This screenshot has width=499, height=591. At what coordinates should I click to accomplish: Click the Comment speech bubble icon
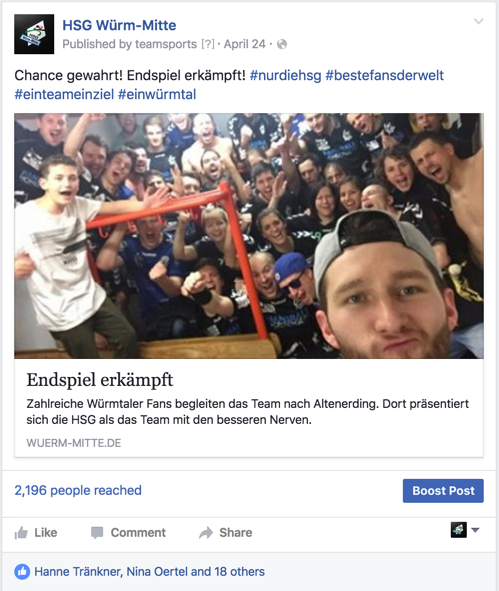point(97,533)
